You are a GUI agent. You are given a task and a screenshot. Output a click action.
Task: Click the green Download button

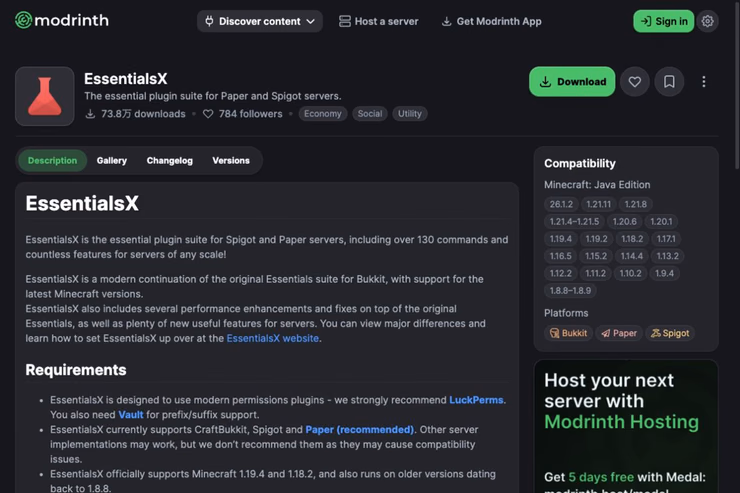[x=572, y=82]
